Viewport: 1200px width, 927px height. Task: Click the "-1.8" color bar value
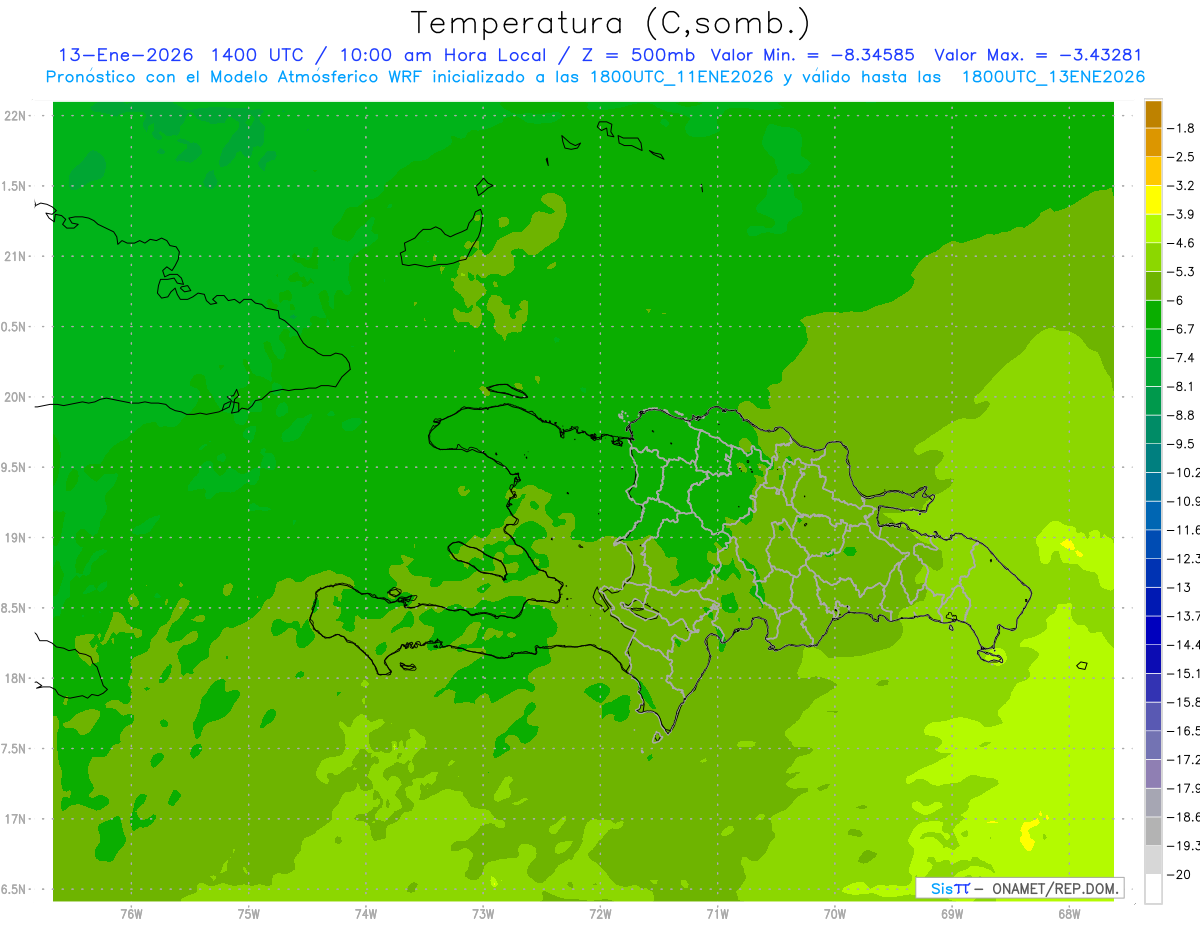[x=1181, y=128]
